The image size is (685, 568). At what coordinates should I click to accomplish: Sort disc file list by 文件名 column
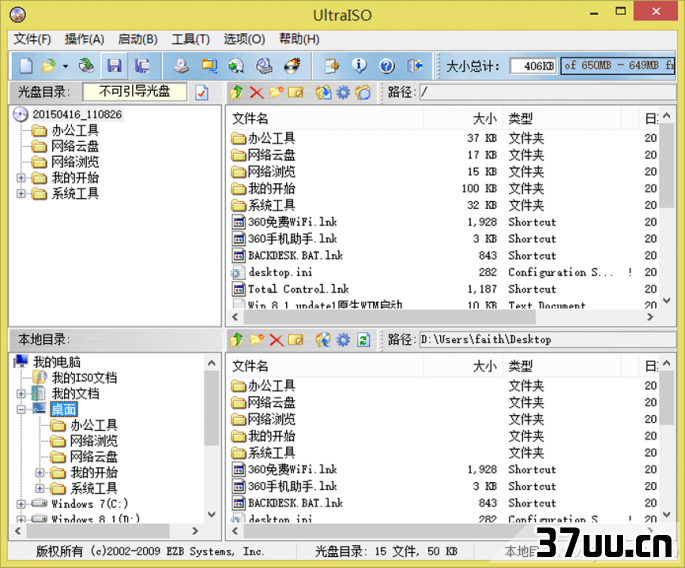pos(325,118)
